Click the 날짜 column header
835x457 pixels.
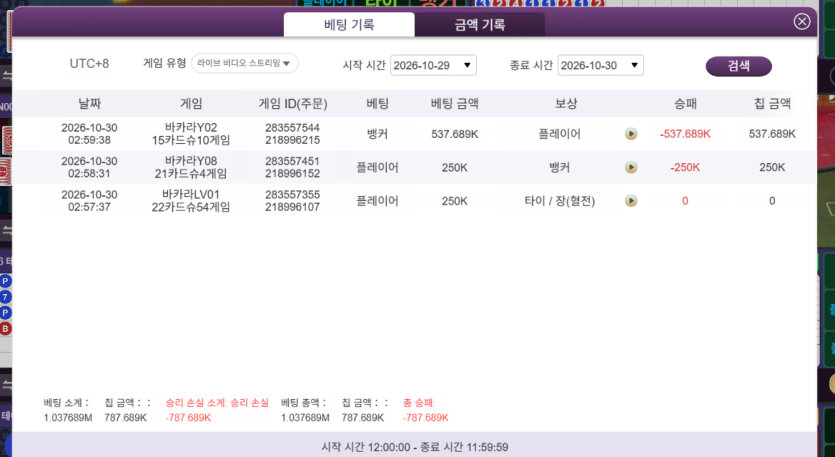tap(89, 103)
